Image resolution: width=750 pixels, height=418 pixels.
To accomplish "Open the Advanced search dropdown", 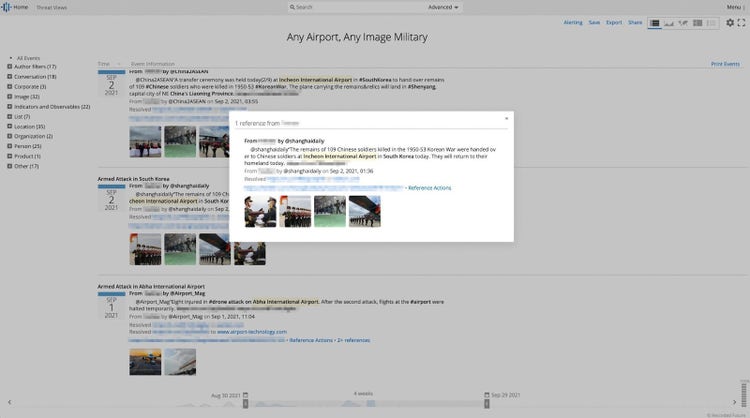I will (x=443, y=7).
